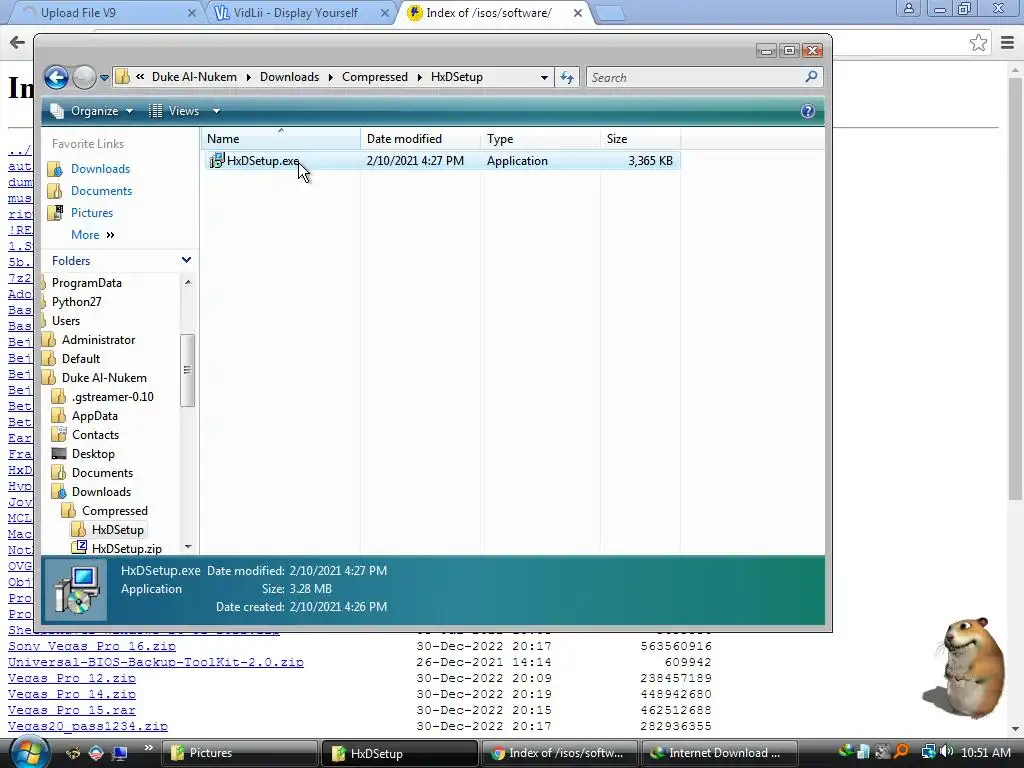Select Default folder in the tree
The image size is (1024, 768).
(80, 359)
